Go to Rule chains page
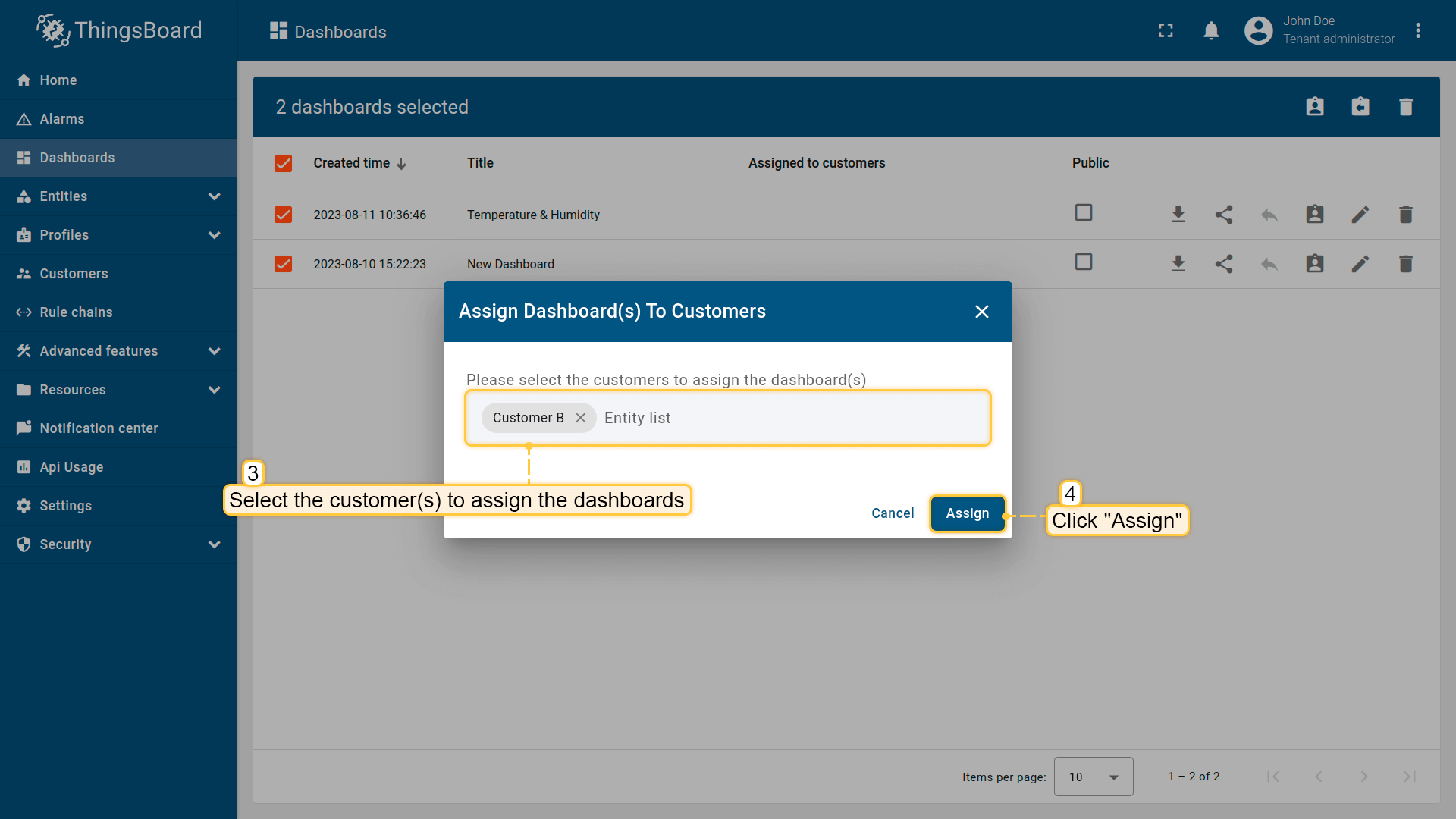Screen dimensions: 1456x819 [76, 312]
